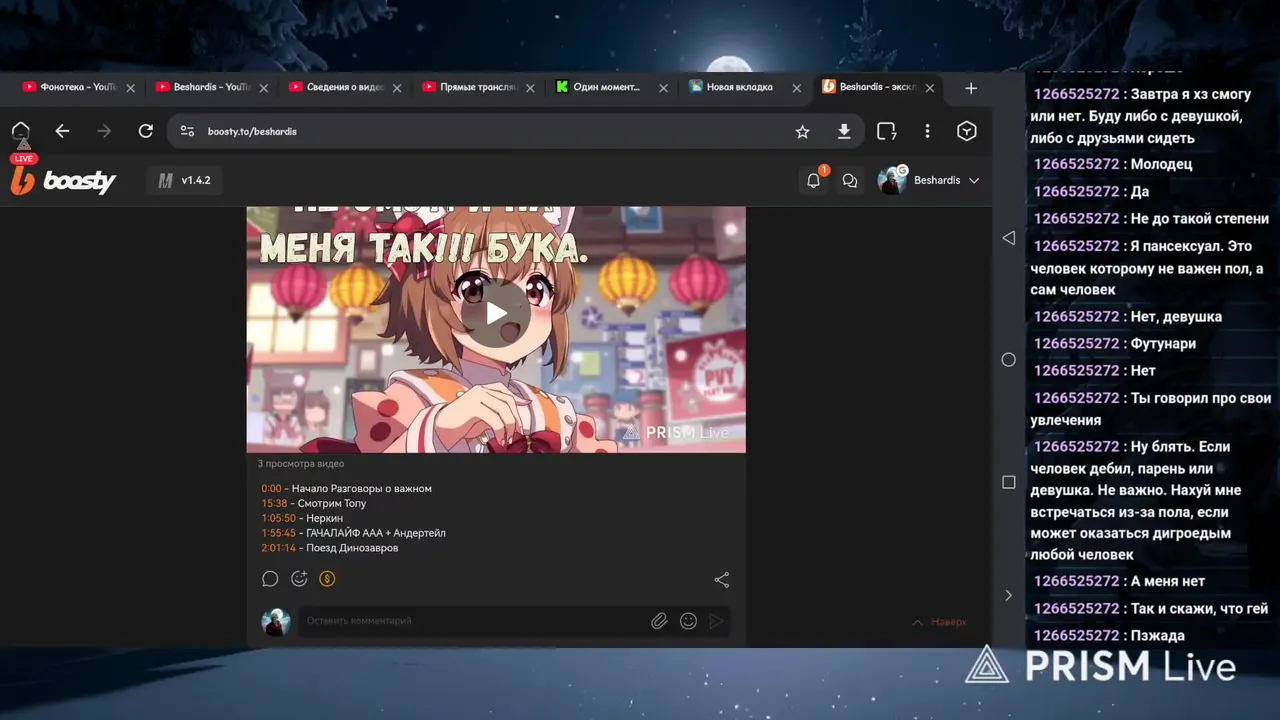Open emoji picker in the comment box
The image size is (1280, 720).
[688, 621]
